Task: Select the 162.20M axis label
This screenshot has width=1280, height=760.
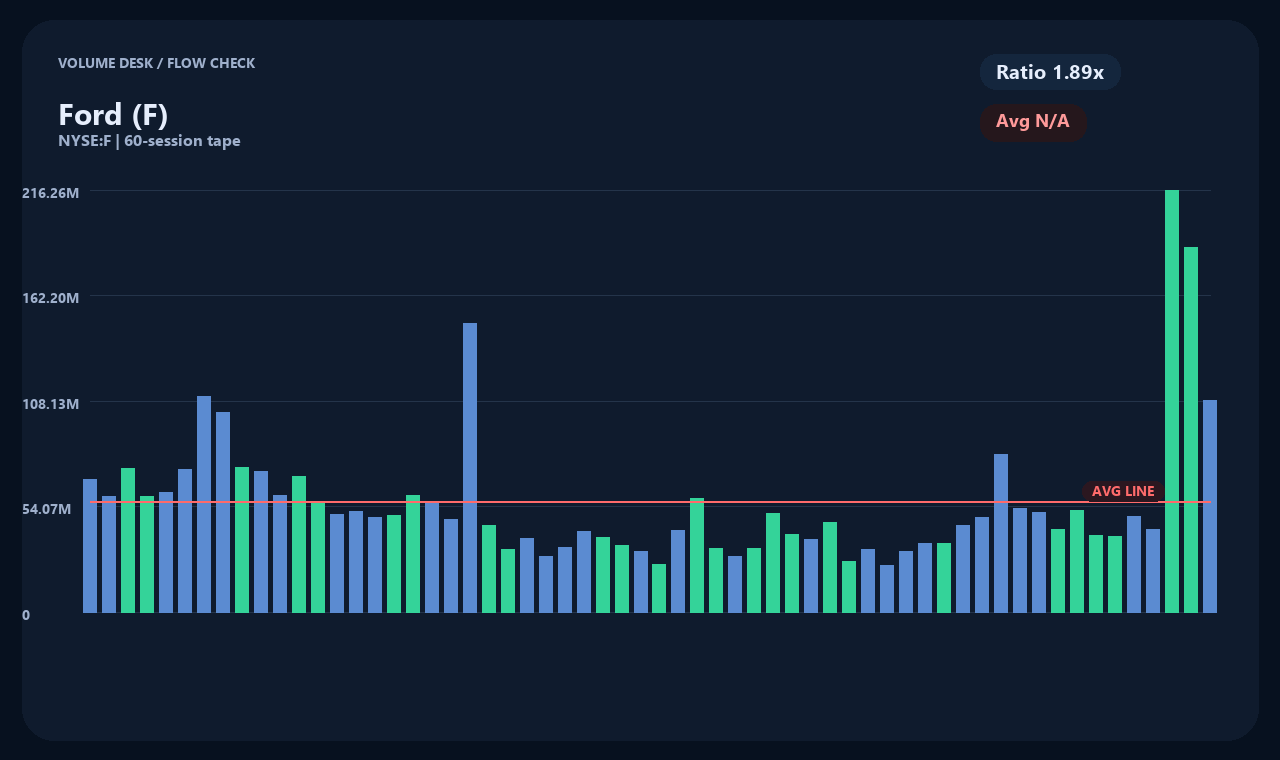Action: coord(50,298)
